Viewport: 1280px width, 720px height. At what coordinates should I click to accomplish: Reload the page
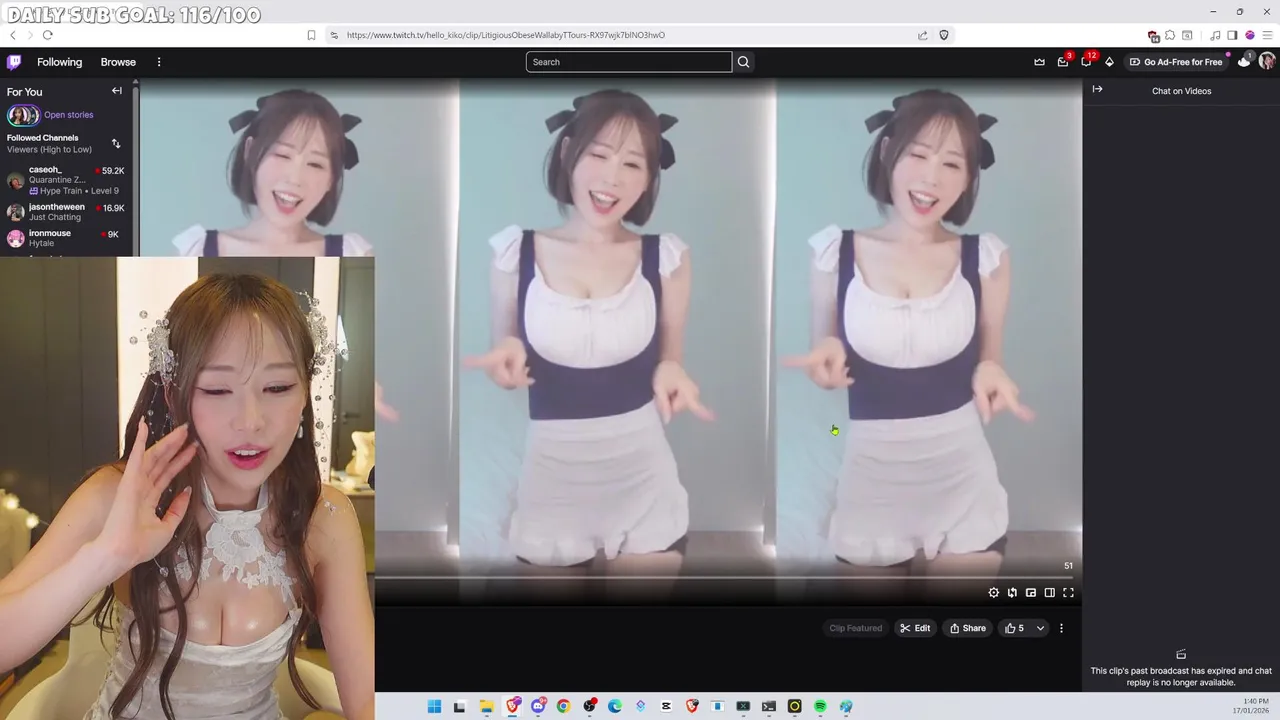coord(47,35)
